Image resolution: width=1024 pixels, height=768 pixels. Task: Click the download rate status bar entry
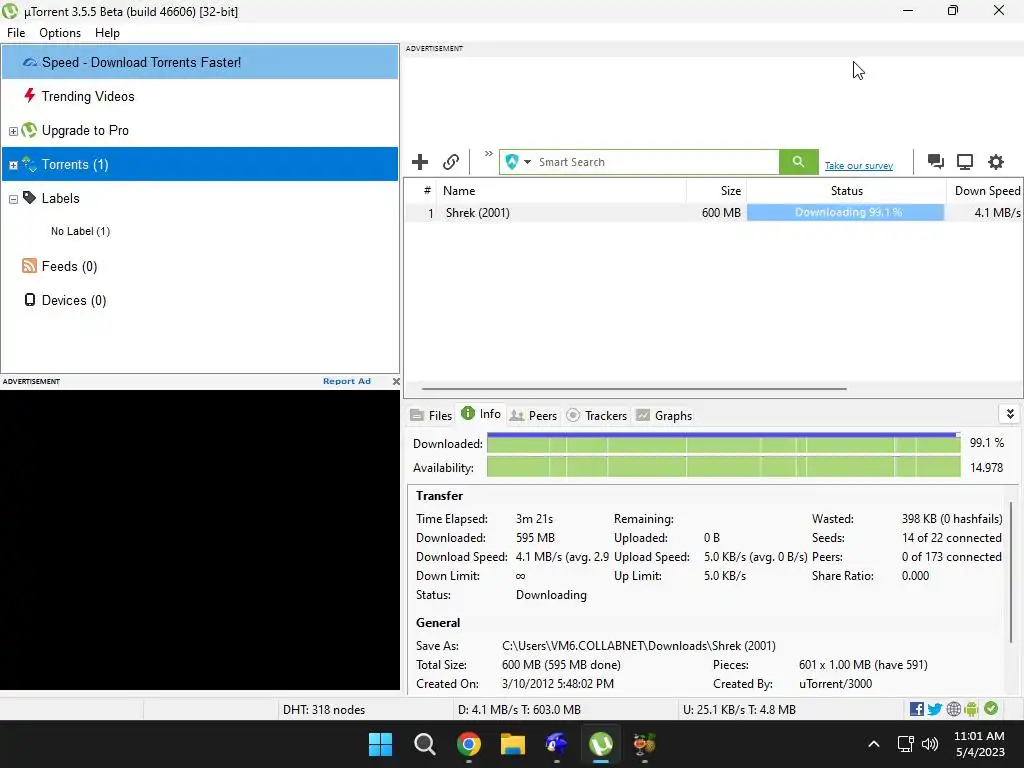coord(519,710)
